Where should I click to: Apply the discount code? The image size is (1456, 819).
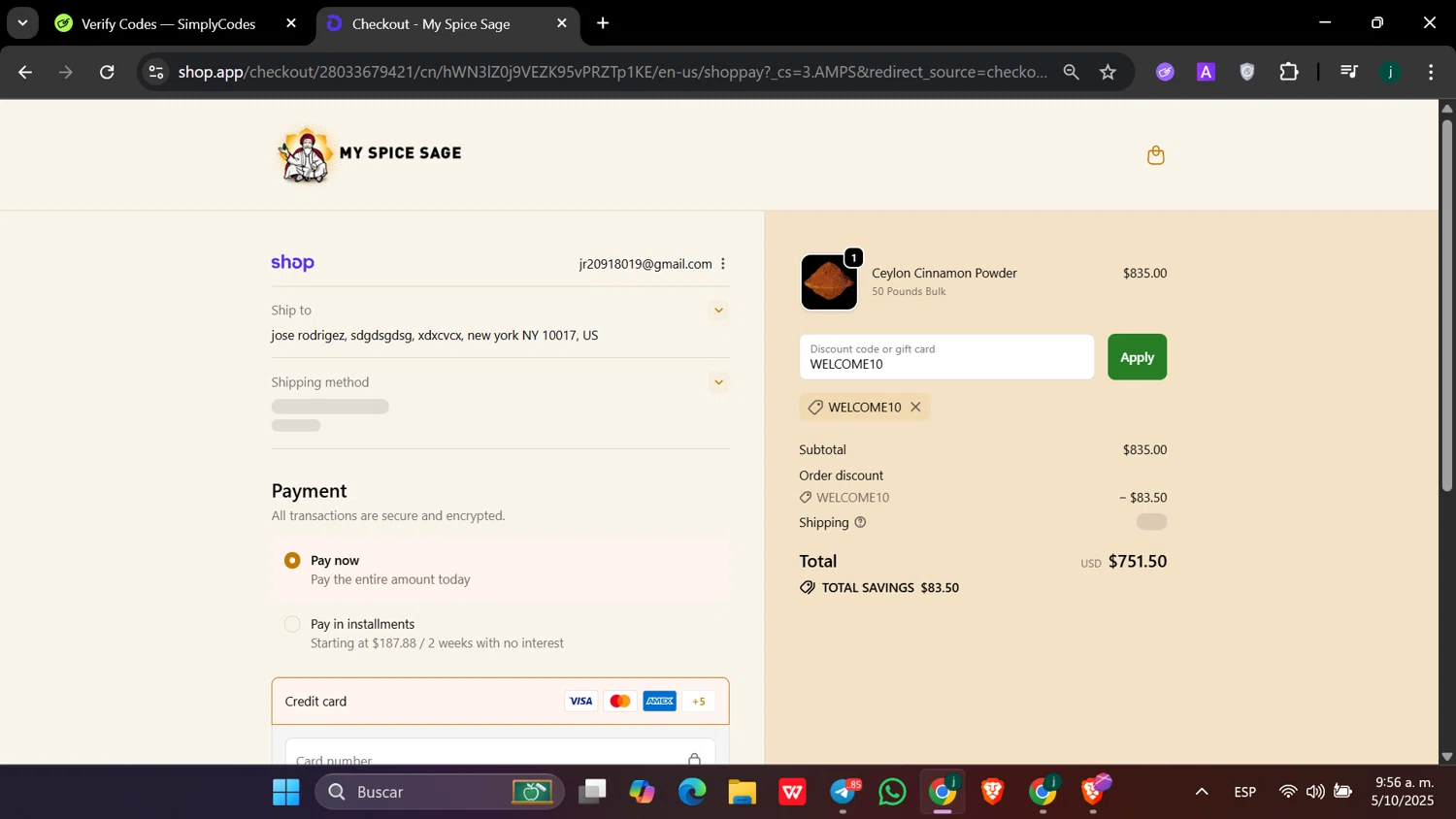(1137, 357)
